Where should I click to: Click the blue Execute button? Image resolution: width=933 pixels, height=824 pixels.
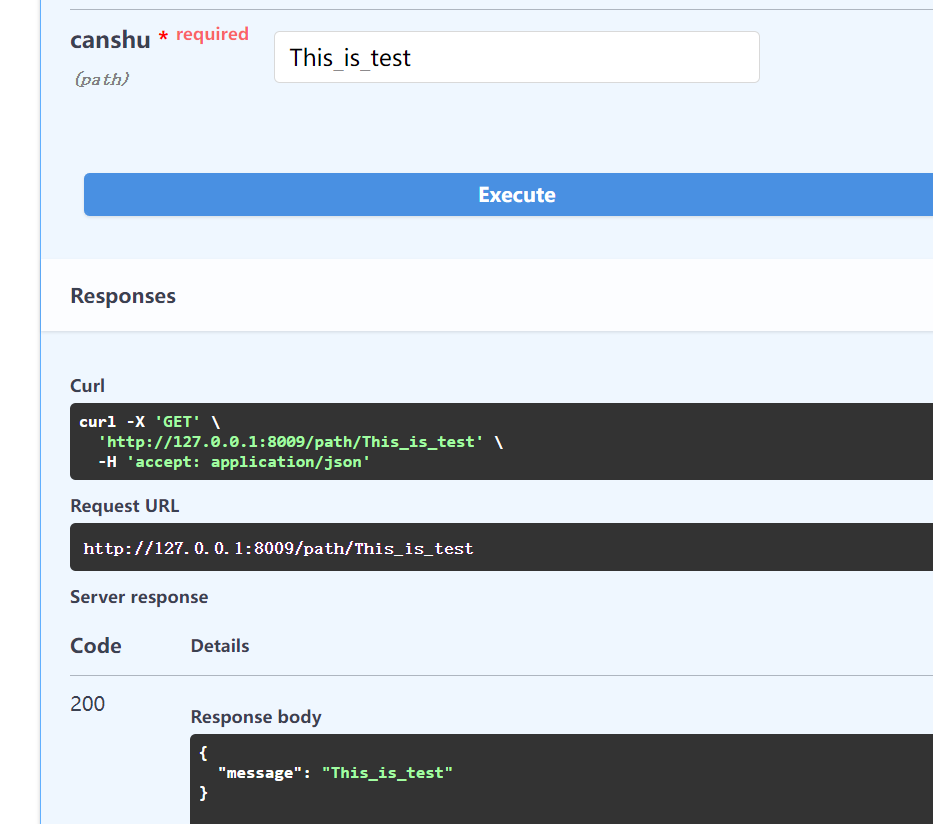(x=516, y=195)
